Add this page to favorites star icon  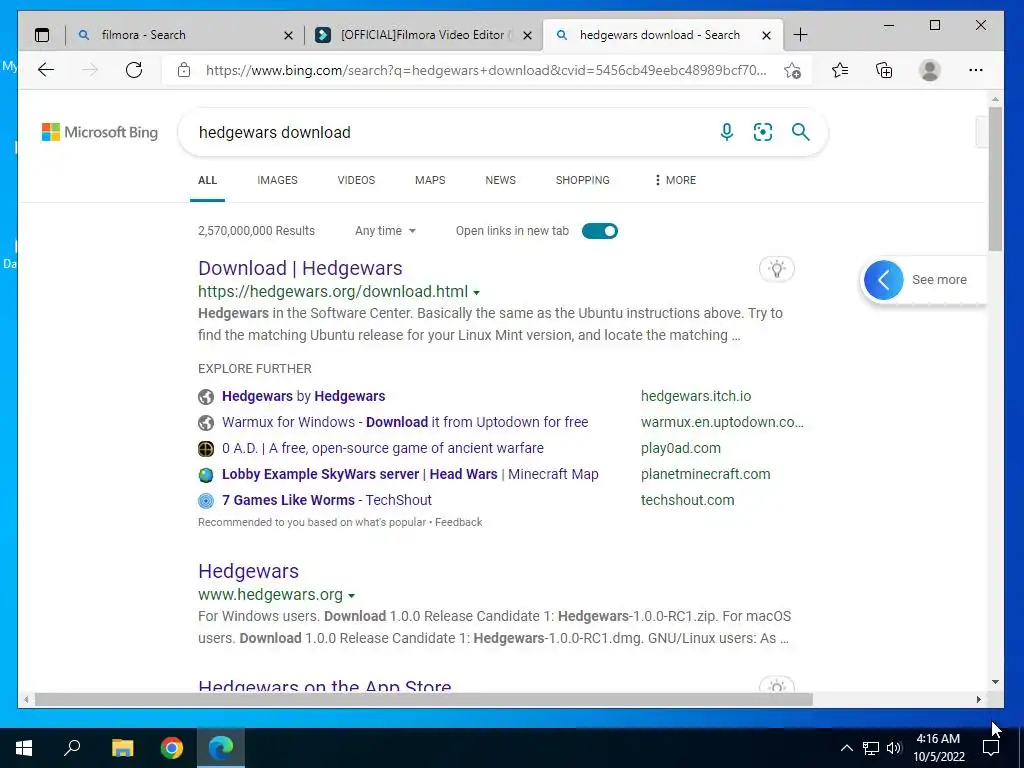tap(792, 70)
